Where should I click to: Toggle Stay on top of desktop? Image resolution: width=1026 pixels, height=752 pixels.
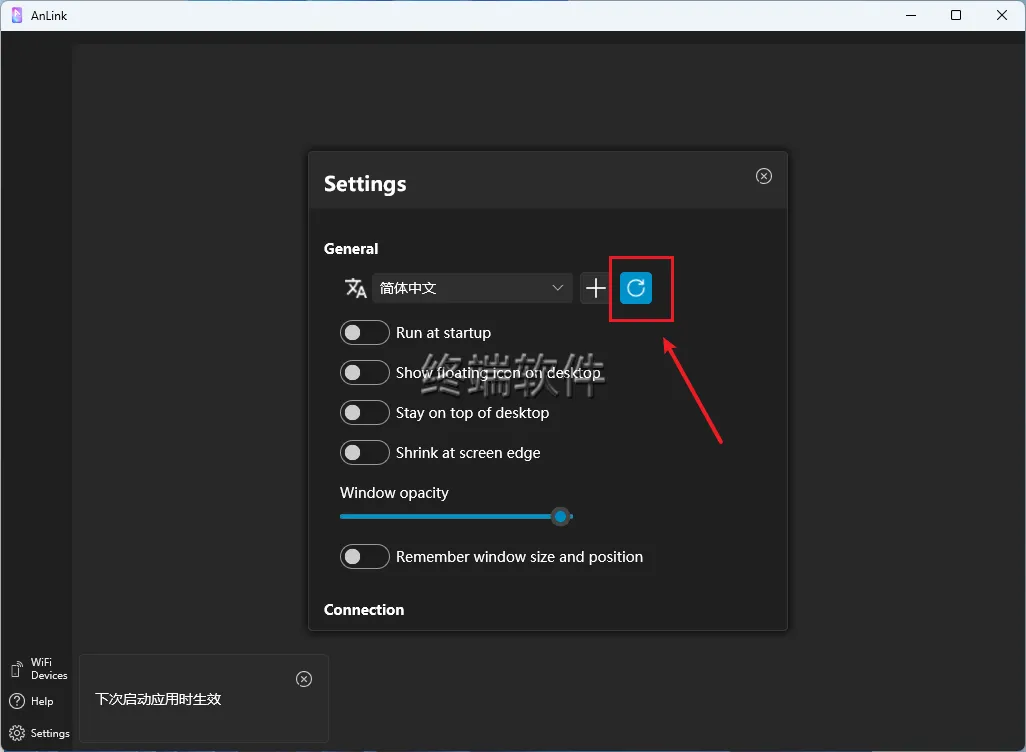click(x=364, y=412)
